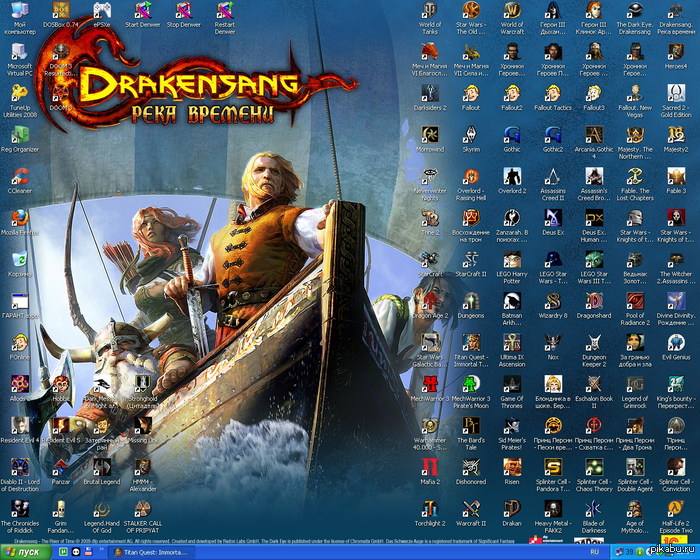Open the ePSXe emulator icon
This screenshot has height=560, width=700.
(x=101, y=12)
